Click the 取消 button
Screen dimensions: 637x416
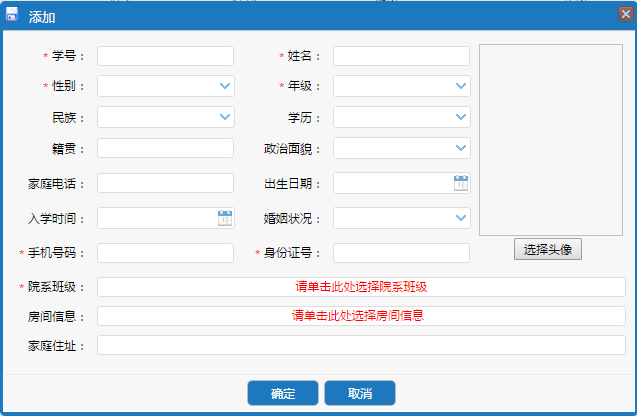coord(360,393)
